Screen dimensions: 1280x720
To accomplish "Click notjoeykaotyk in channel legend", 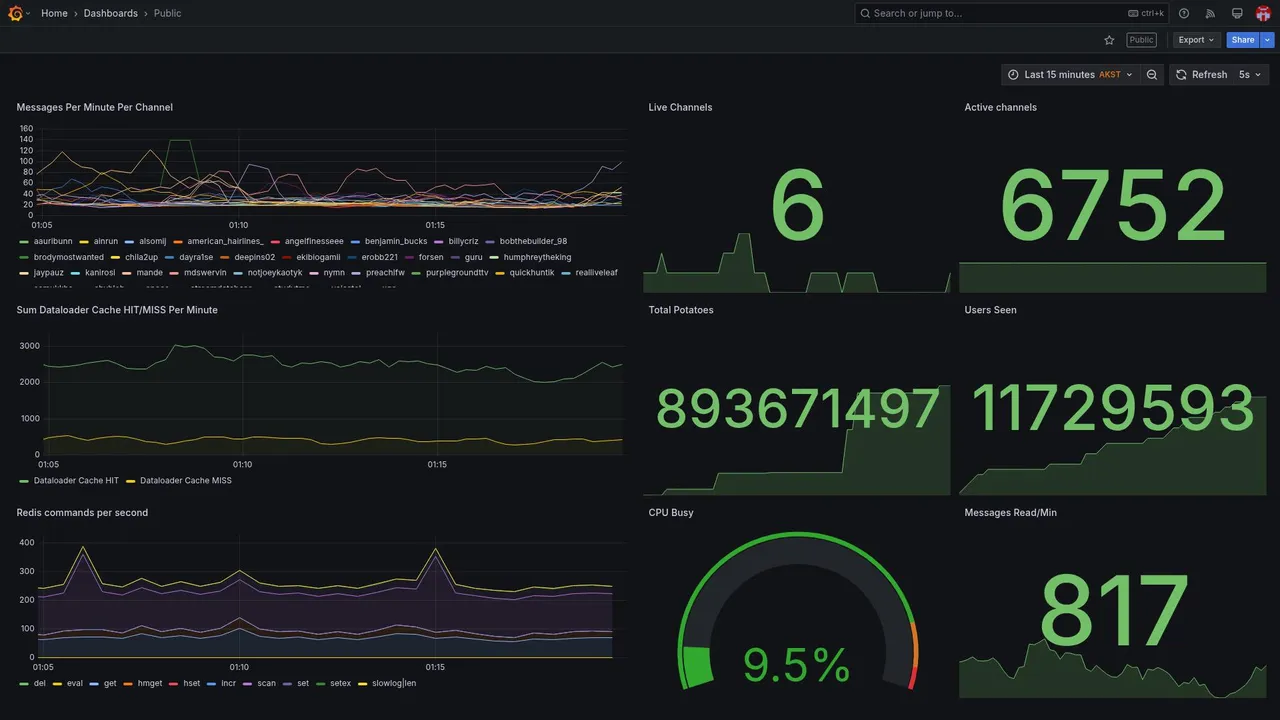I will tap(275, 273).
